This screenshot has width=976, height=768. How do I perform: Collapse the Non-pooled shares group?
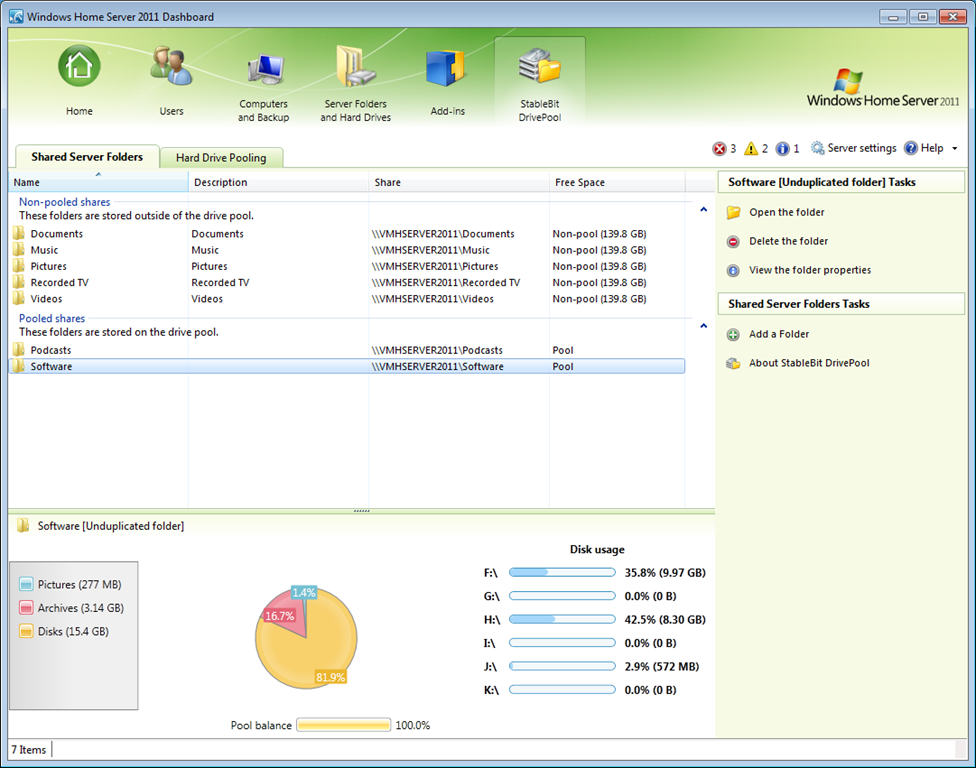(703, 210)
